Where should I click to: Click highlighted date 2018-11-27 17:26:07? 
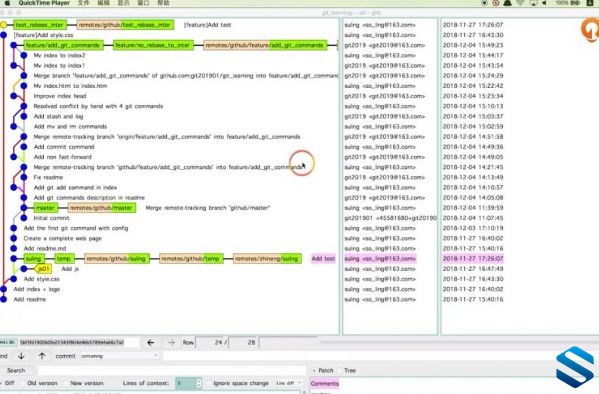(473, 259)
